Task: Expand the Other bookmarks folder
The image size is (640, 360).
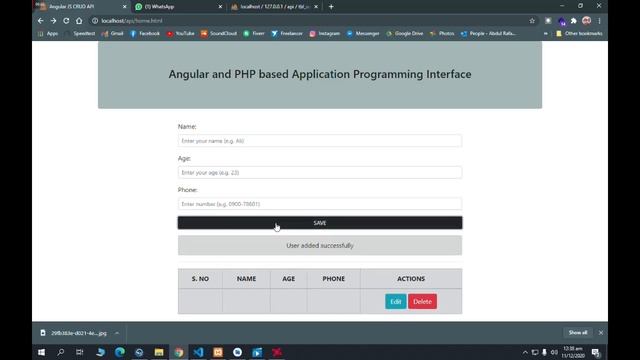Action: 579,33
